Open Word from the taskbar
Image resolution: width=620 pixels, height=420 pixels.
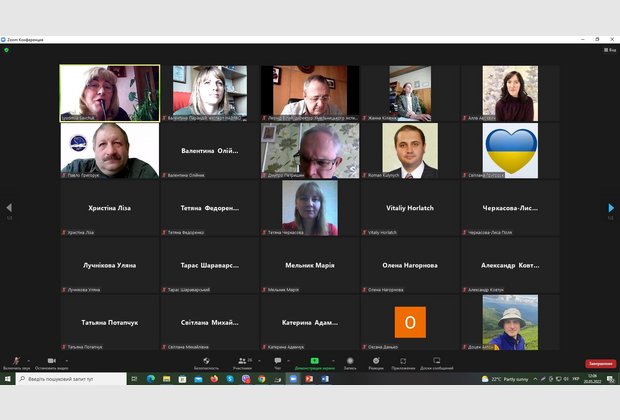click(325, 379)
